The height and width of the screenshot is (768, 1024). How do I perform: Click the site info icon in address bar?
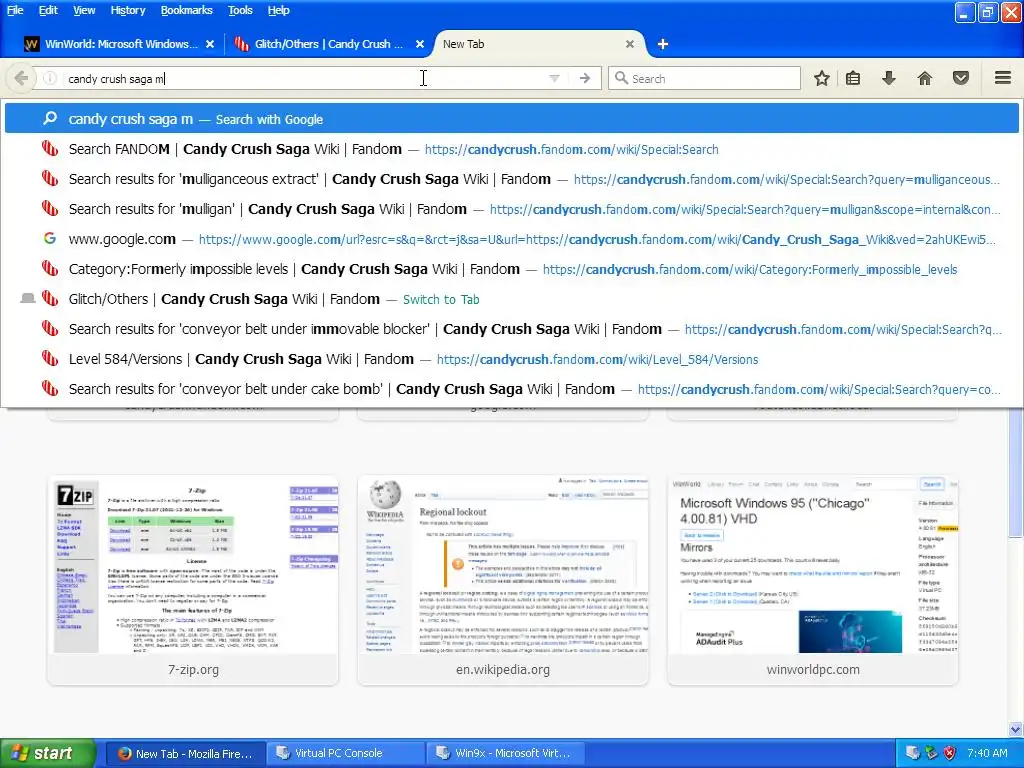click(x=50, y=78)
